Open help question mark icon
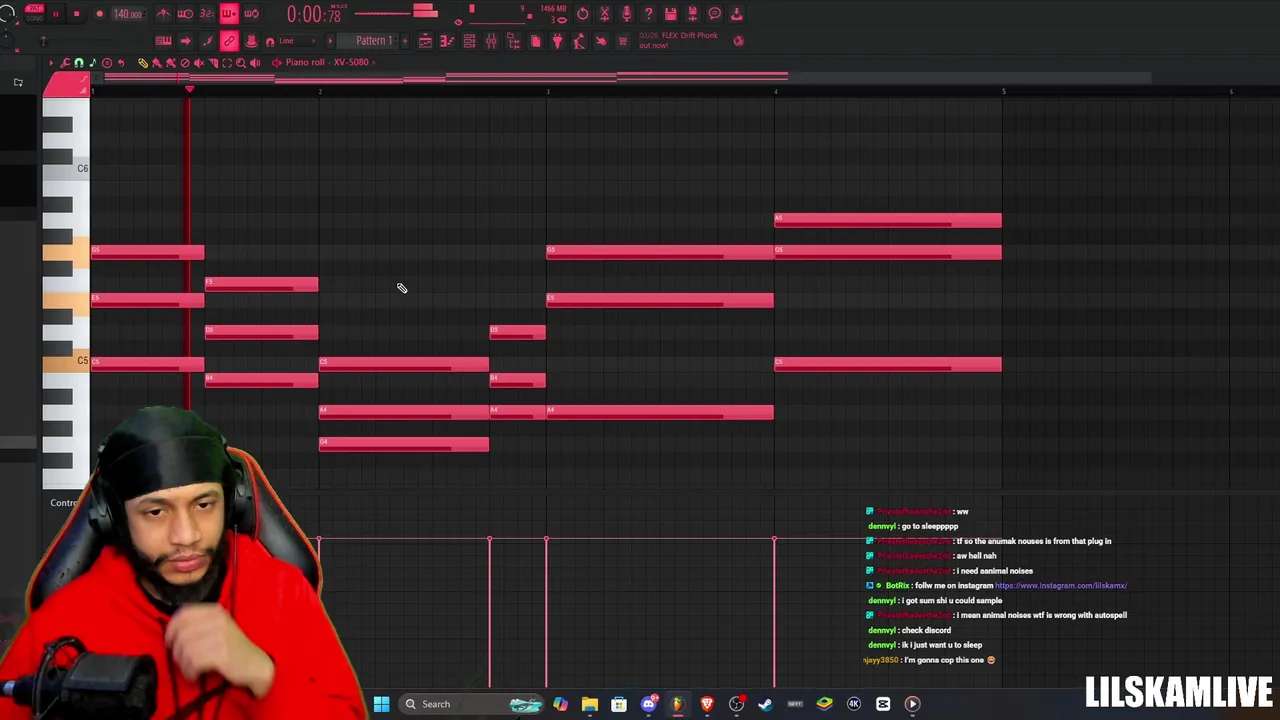Image resolution: width=1280 pixels, height=720 pixels. [x=649, y=14]
